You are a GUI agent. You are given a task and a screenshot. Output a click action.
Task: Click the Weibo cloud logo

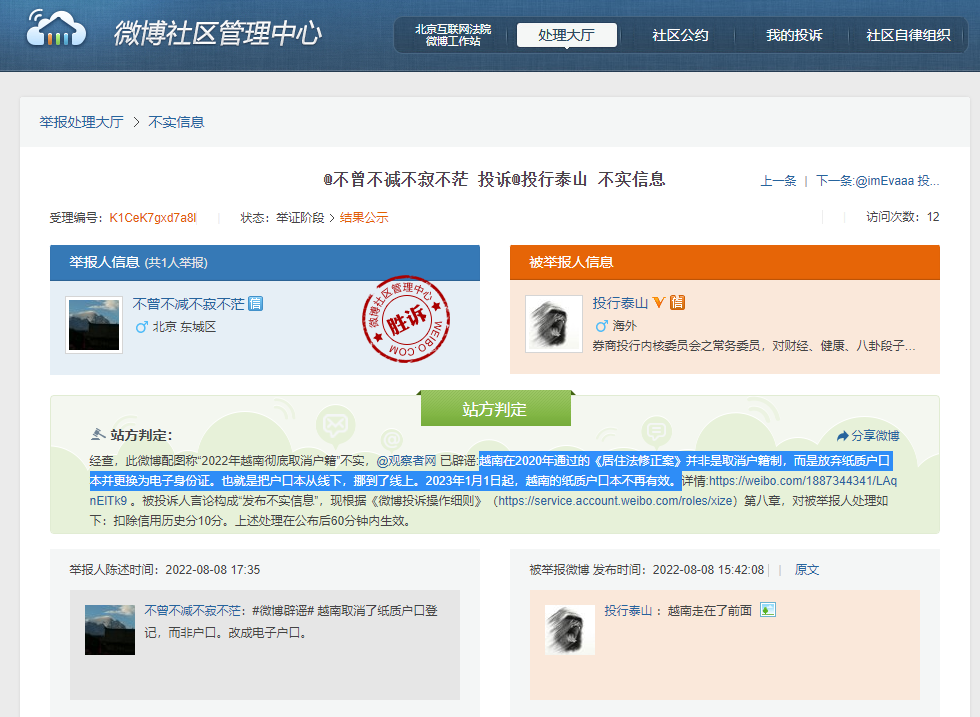pos(57,32)
